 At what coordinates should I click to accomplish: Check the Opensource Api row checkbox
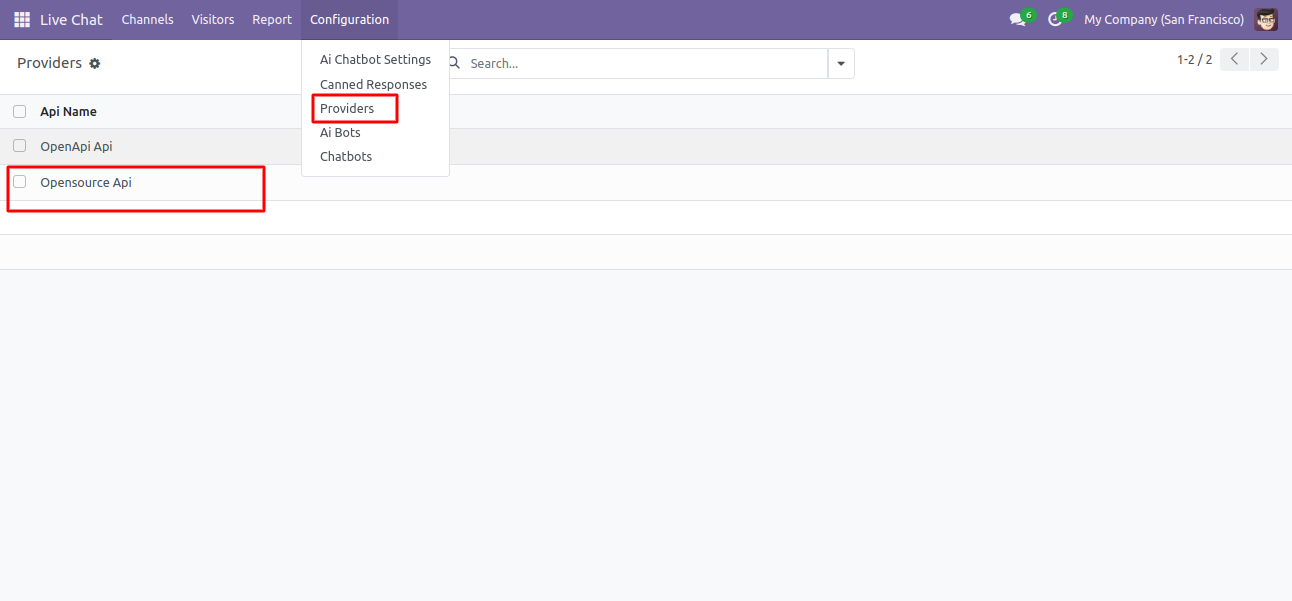(x=20, y=182)
